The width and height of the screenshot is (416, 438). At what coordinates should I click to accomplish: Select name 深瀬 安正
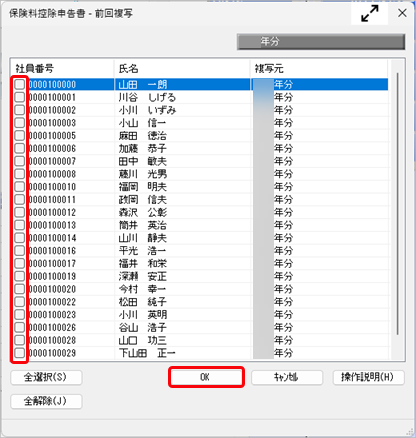click(x=143, y=276)
